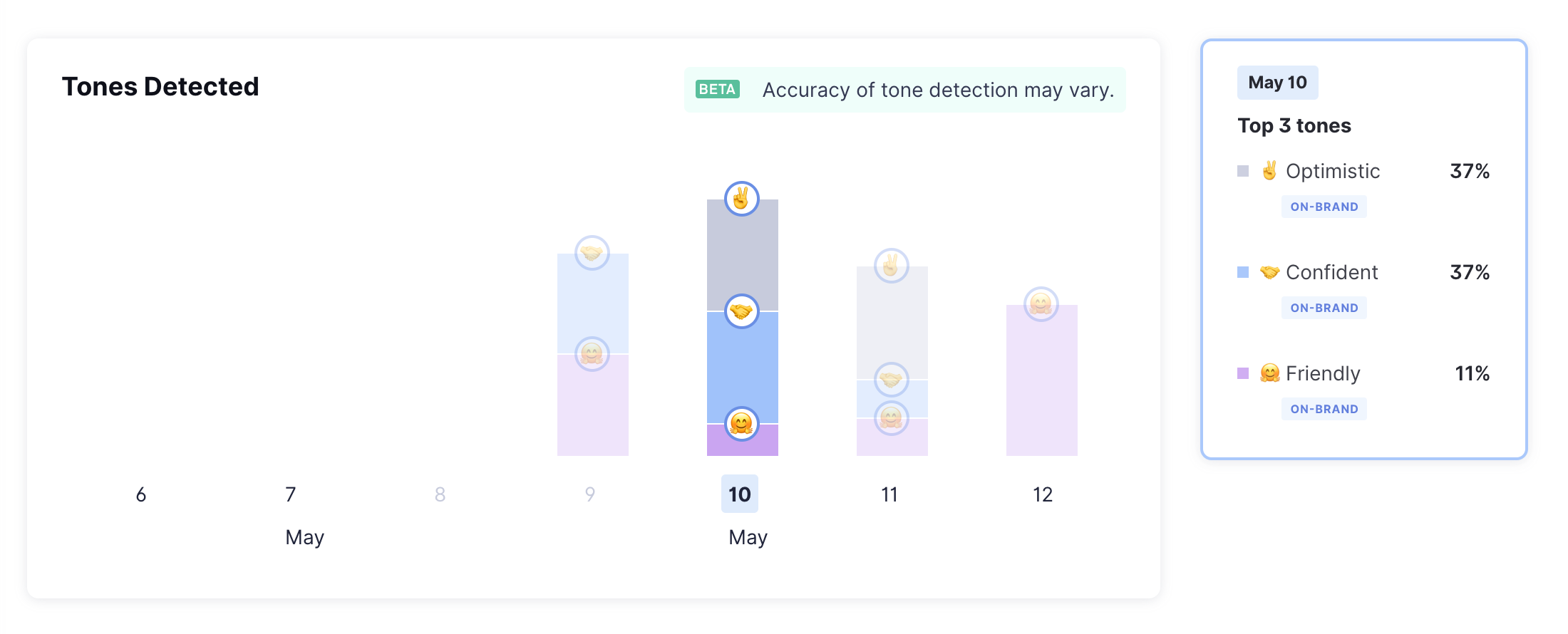Click the Confident handshake marker on May 10 bar
Image resolution: width=1568 pixels, height=634 pixels.
point(741,311)
